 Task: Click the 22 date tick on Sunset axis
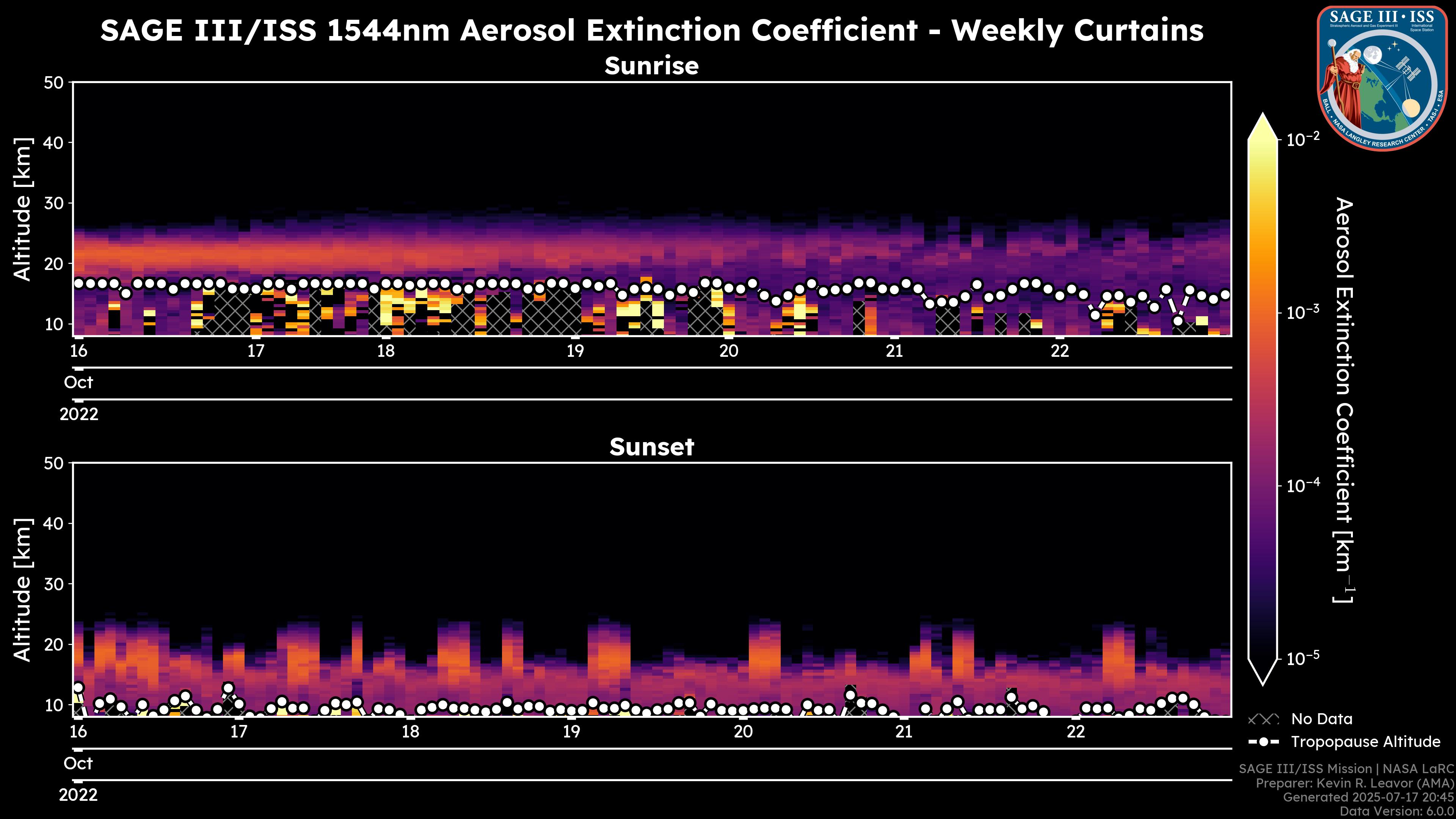pos(1076,732)
